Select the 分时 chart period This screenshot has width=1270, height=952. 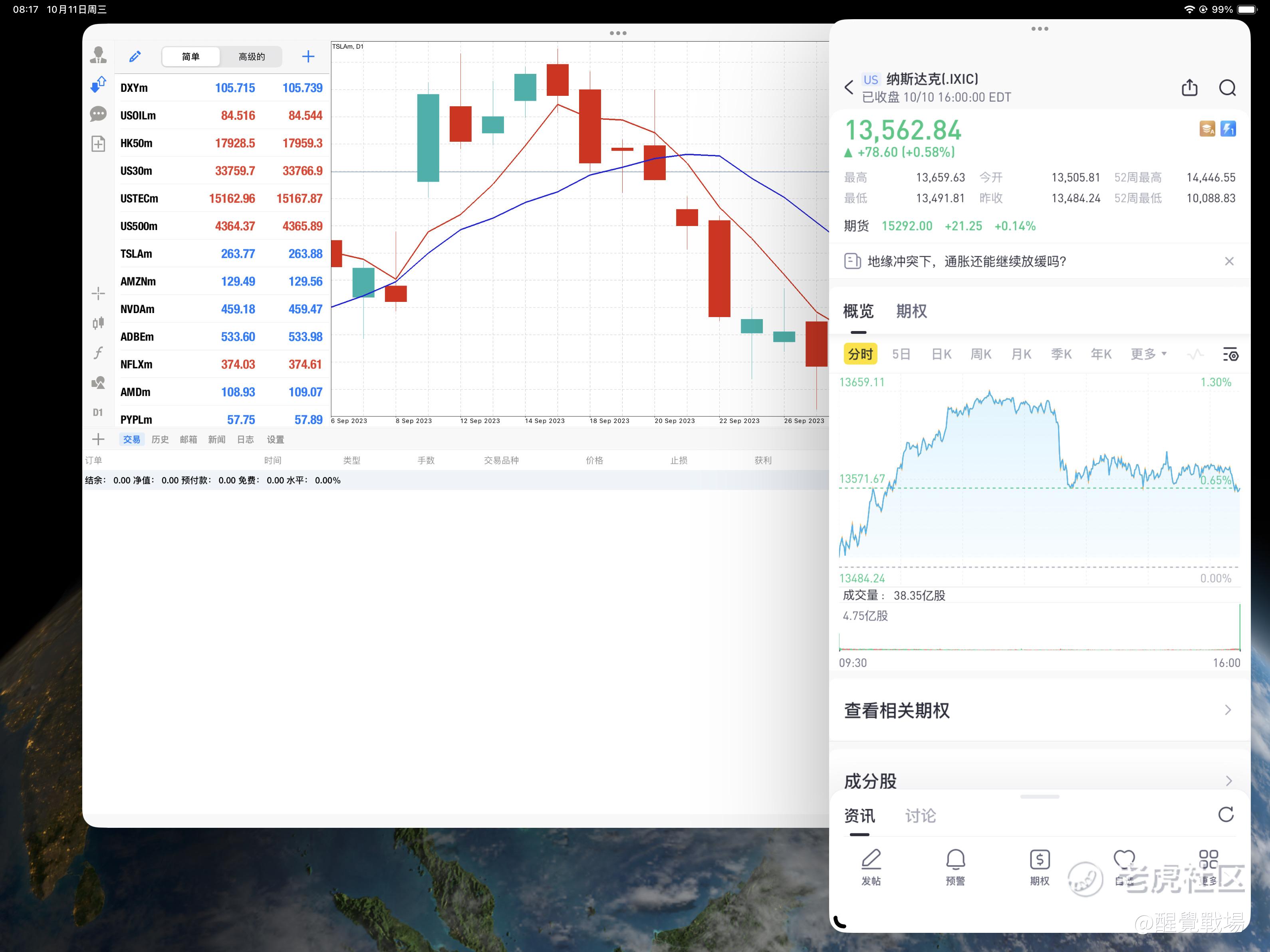[860, 354]
